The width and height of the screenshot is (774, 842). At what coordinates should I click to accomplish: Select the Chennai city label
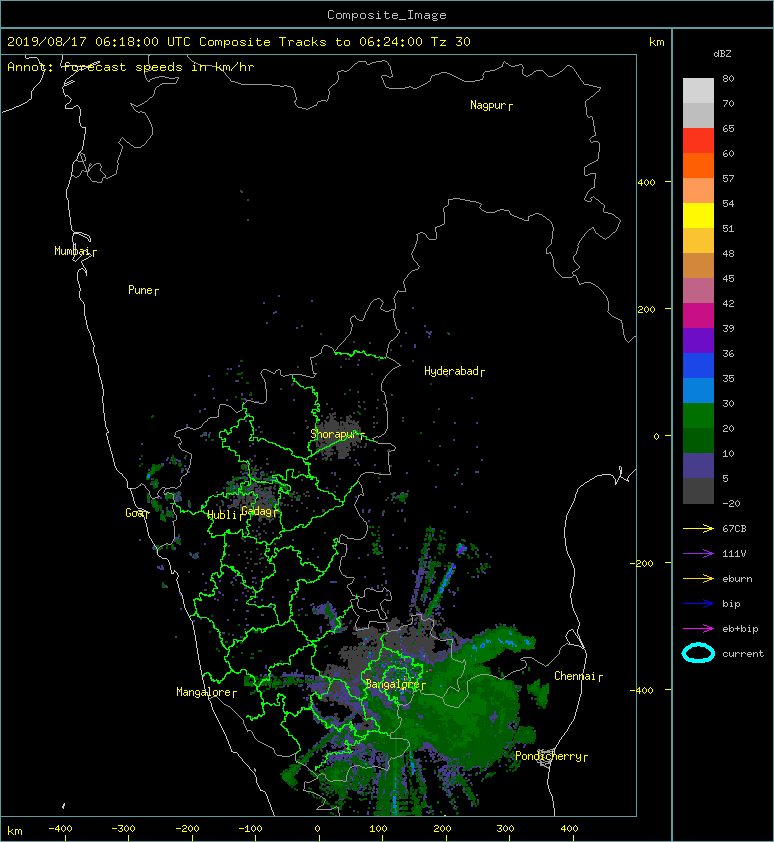coord(575,676)
